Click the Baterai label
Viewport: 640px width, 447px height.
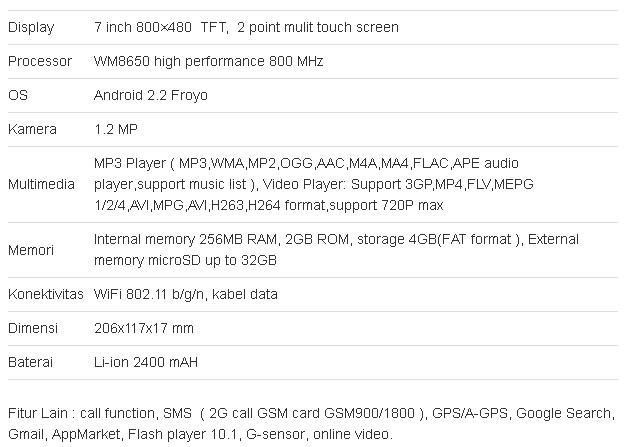(x=31, y=362)
